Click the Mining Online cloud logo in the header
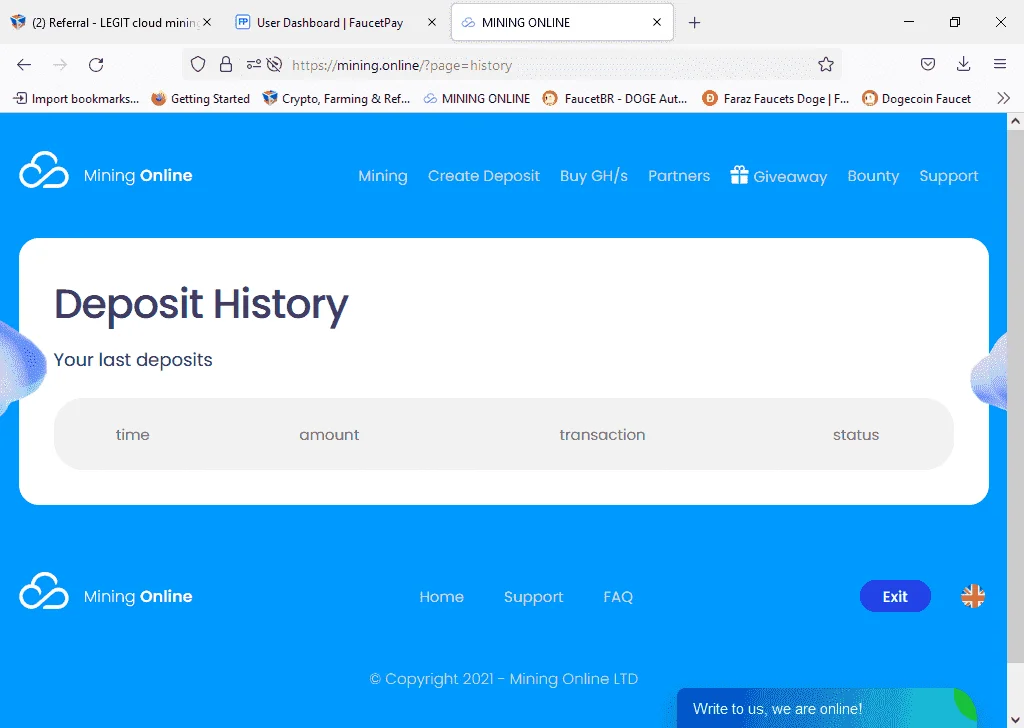Screen dimensions: 1024x728 [44, 170]
